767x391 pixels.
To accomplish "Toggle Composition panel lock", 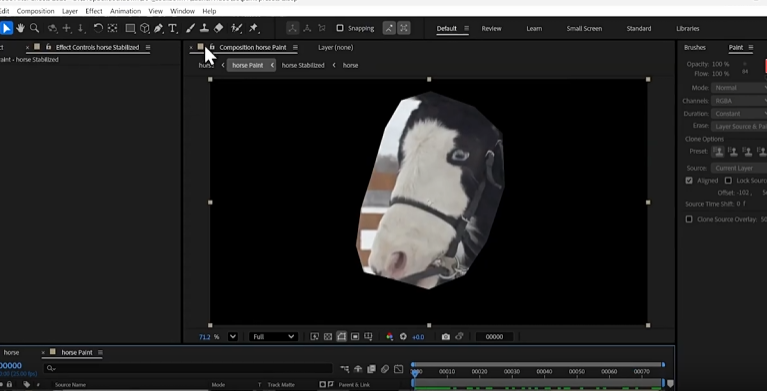I will click(x=212, y=47).
